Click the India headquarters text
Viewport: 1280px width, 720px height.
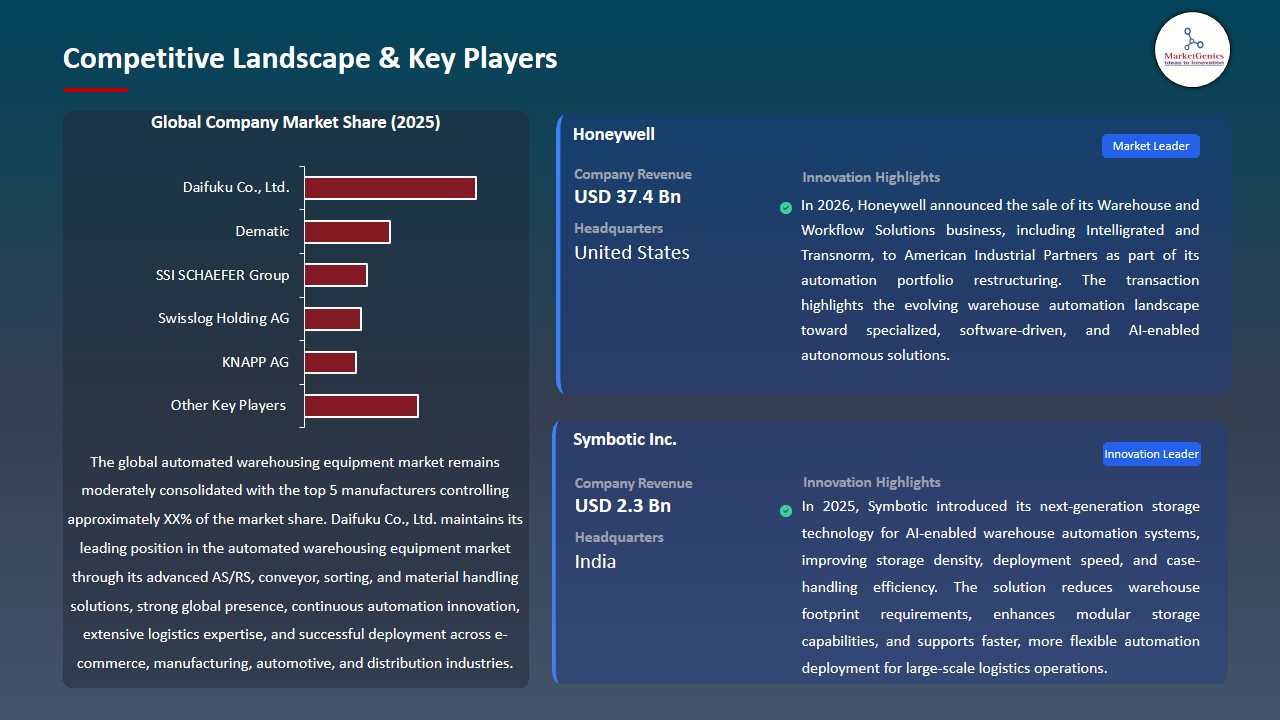[595, 562]
